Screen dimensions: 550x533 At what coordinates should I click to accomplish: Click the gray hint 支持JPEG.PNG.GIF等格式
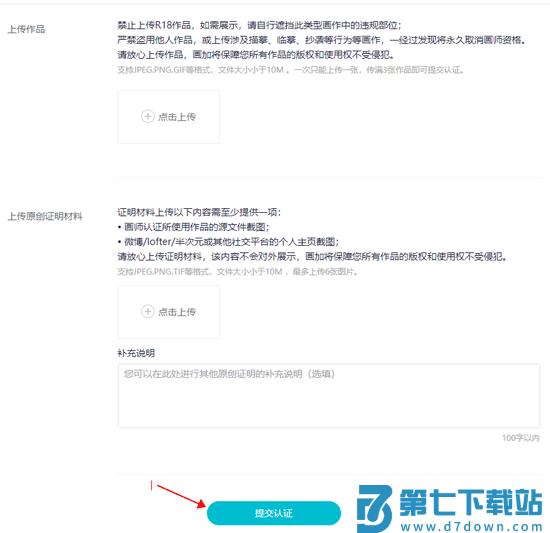coord(291,70)
